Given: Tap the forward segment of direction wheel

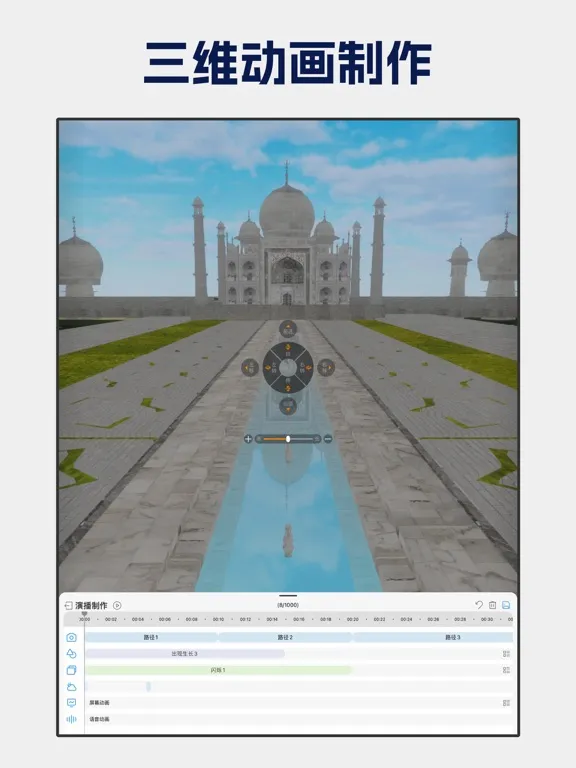Looking at the screenshot, I should tap(288, 350).
